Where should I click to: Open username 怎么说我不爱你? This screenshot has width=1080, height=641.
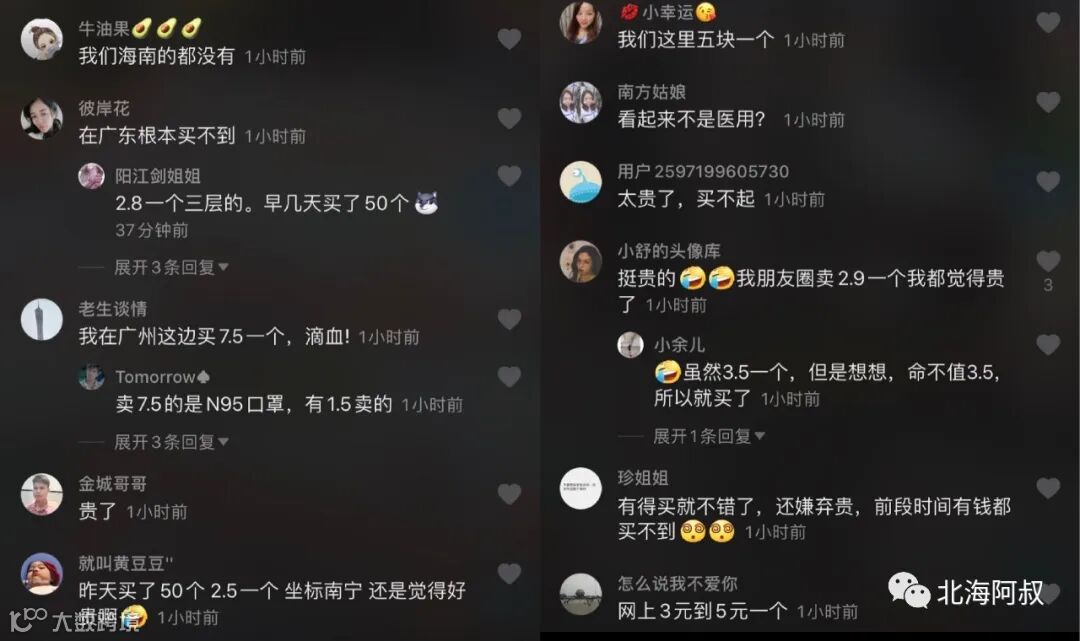pos(677,584)
